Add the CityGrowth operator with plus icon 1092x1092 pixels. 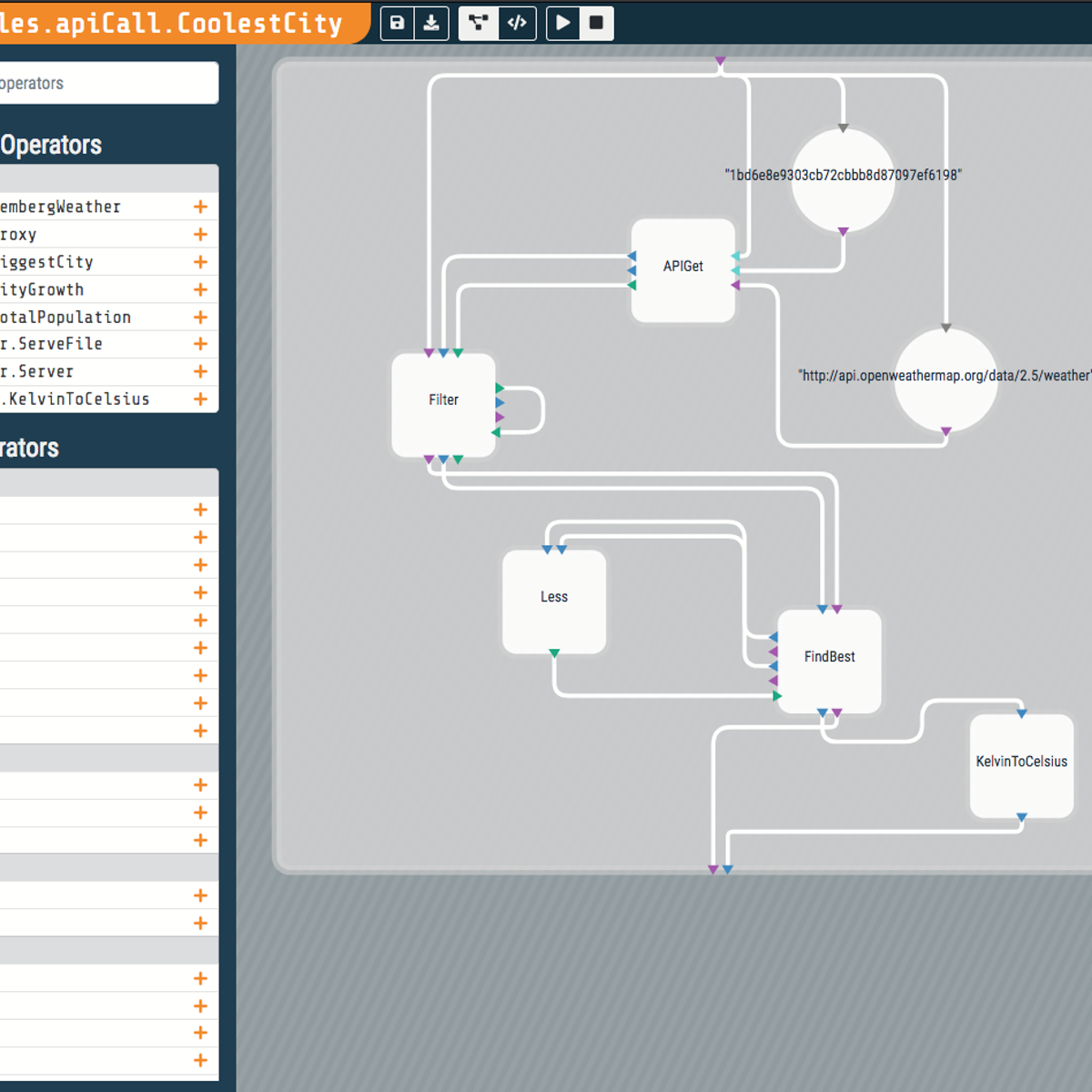click(x=200, y=289)
